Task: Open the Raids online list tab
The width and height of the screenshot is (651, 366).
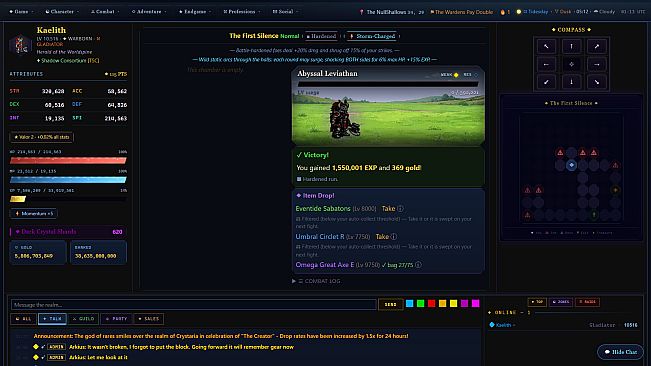Action: (587, 302)
